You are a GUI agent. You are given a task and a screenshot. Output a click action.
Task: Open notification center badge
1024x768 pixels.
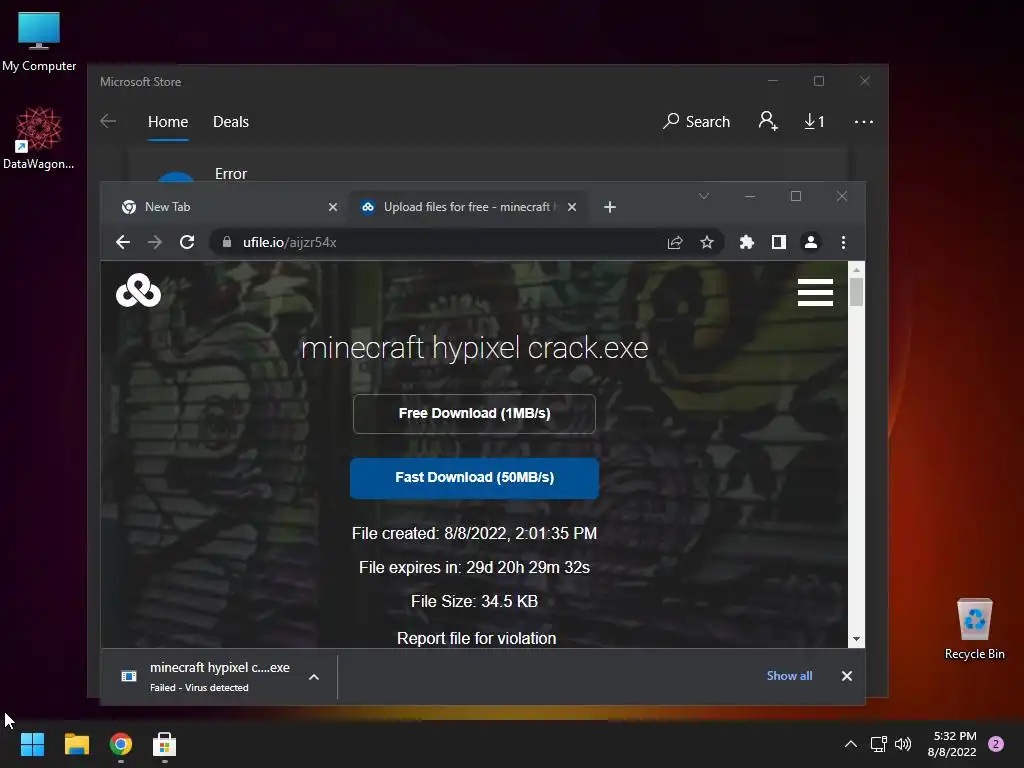[x=996, y=744]
